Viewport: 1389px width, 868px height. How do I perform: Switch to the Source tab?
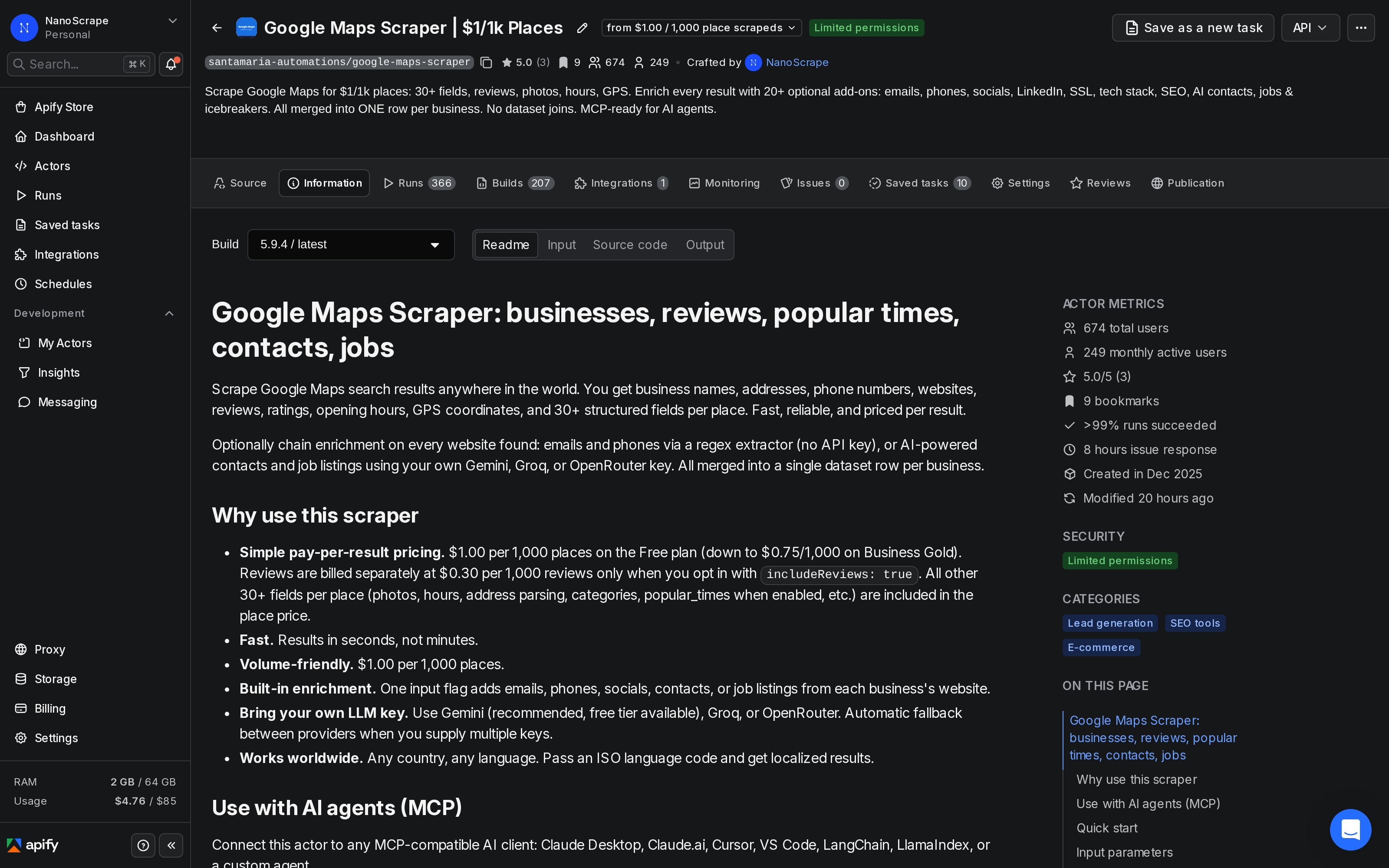tap(240, 183)
